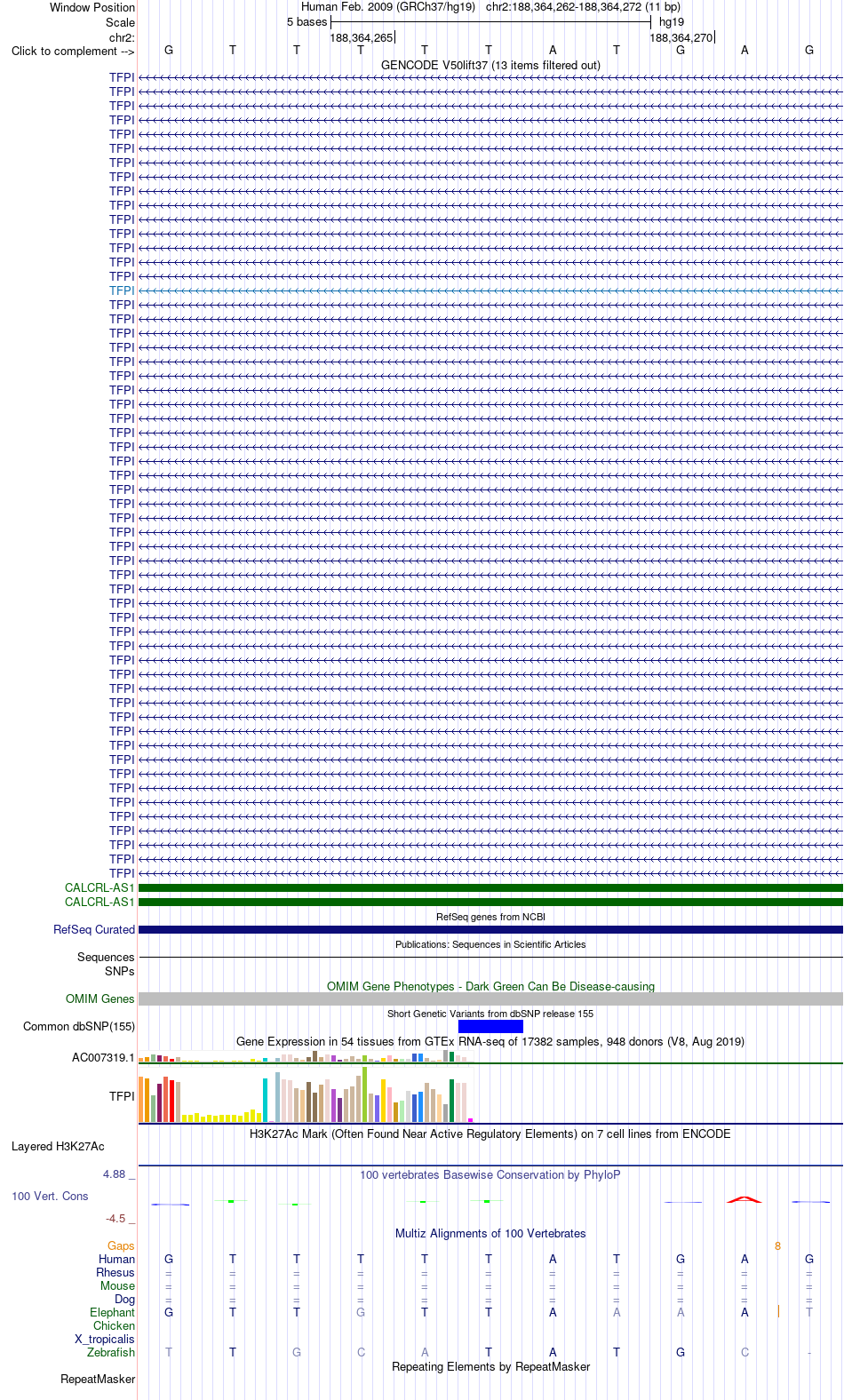Click the 'OMIM Genes' track label
The height and width of the screenshot is (1400, 844).
[x=100, y=998]
